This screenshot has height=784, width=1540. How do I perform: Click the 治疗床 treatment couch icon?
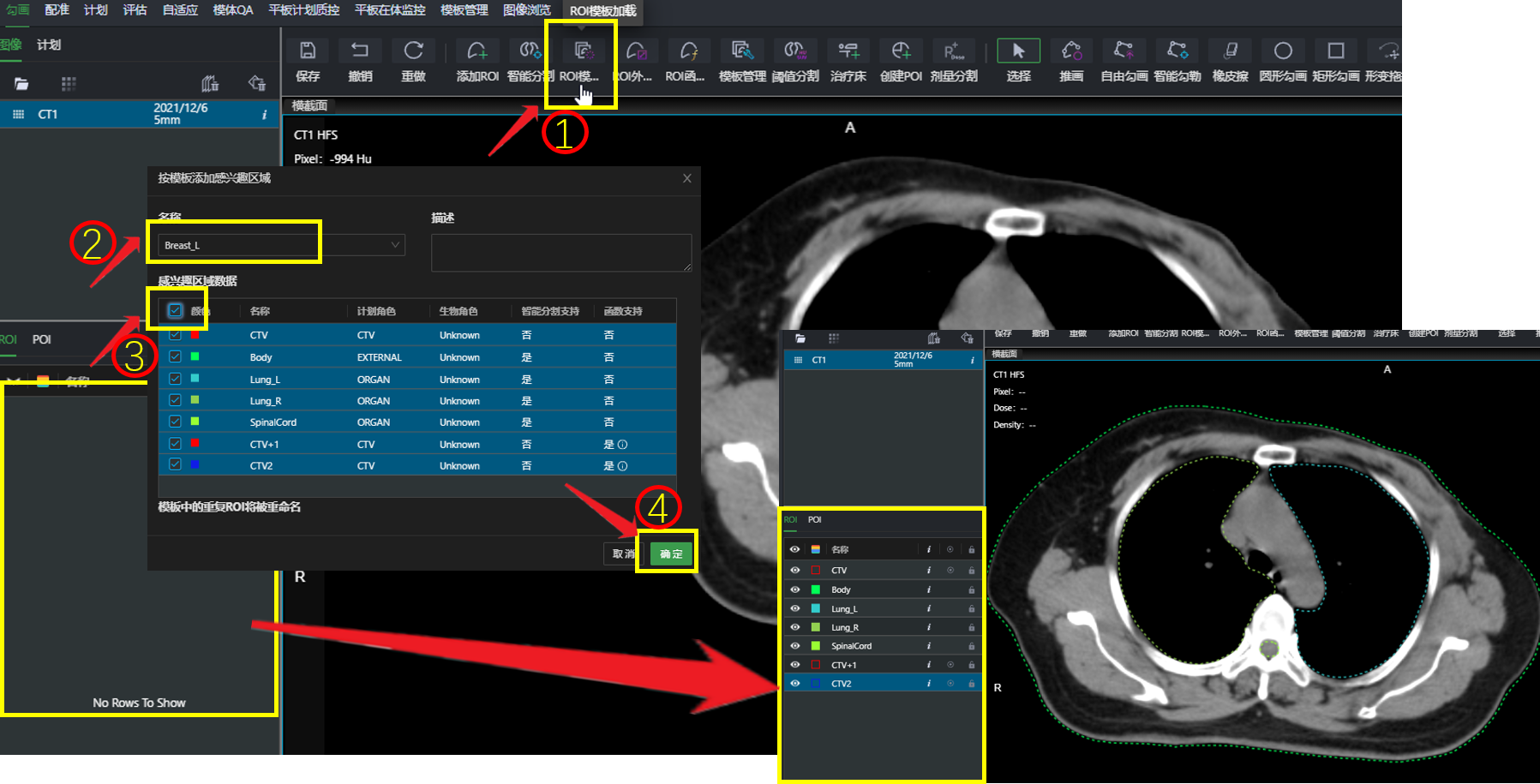(x=848, y=51)
